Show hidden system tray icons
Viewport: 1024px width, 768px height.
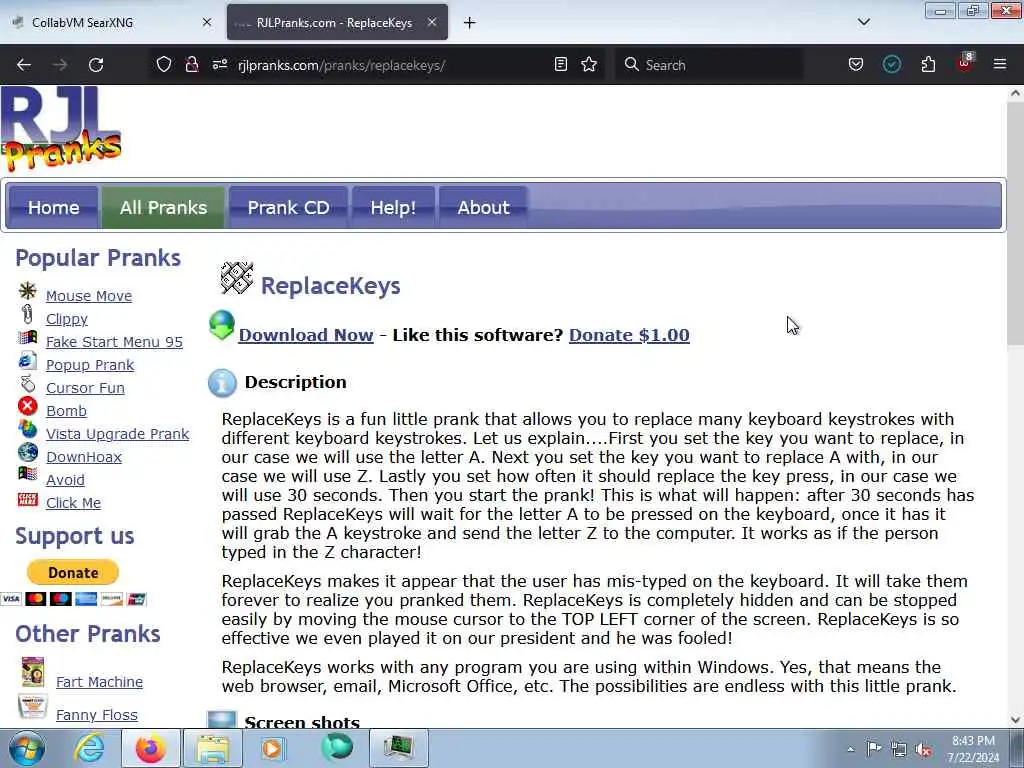click(850, 750)
